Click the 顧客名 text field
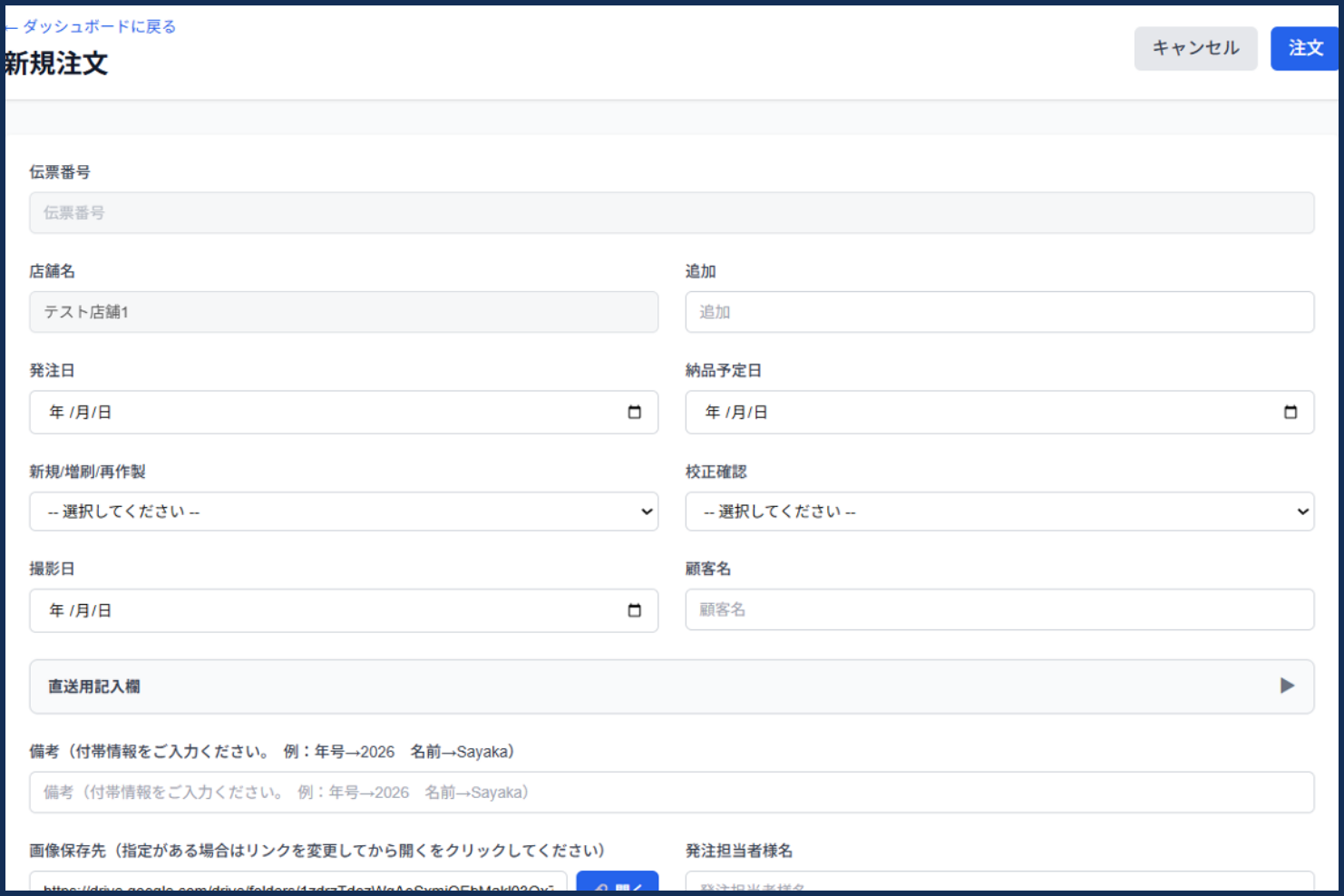Viewport: 1344px width, 896px height. click(999, 609)
